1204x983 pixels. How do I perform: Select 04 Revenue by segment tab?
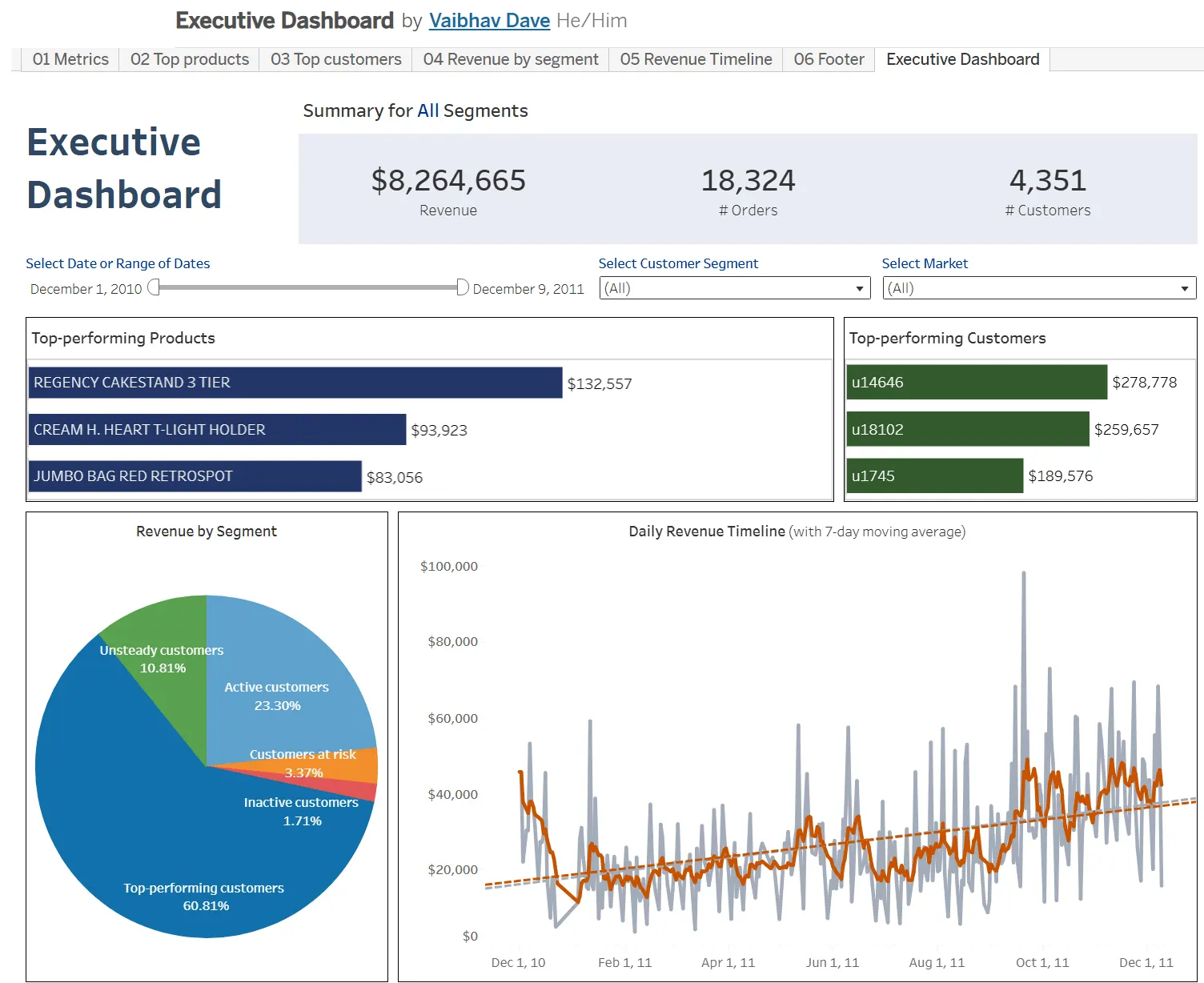point(511,59)
